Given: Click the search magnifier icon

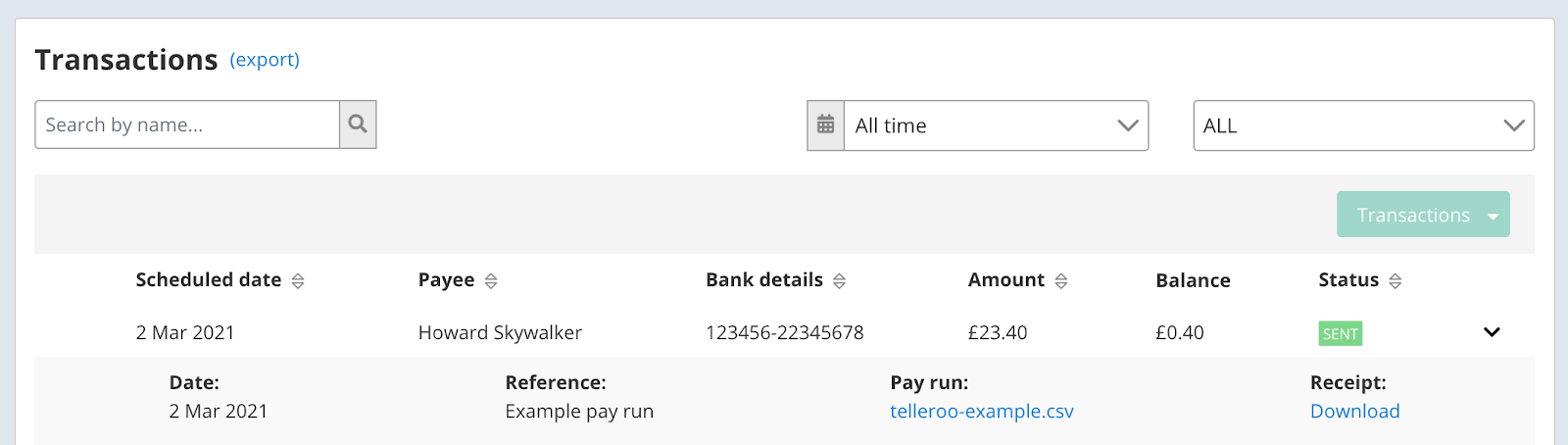Looking at the screenshot, I should click(358, 124).
